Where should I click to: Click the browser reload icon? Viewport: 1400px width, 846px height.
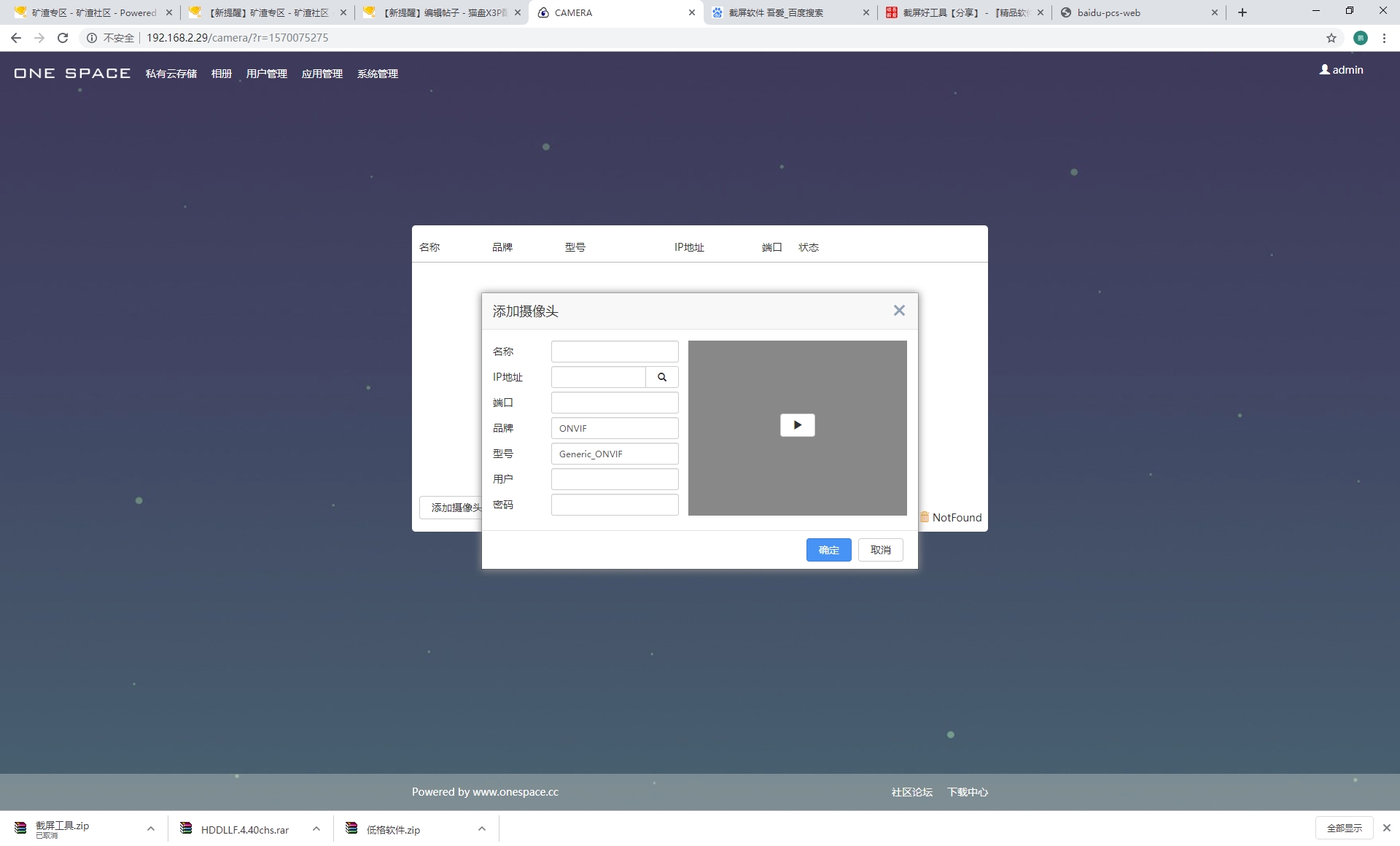pyautogui.click(x=63, y=38)
